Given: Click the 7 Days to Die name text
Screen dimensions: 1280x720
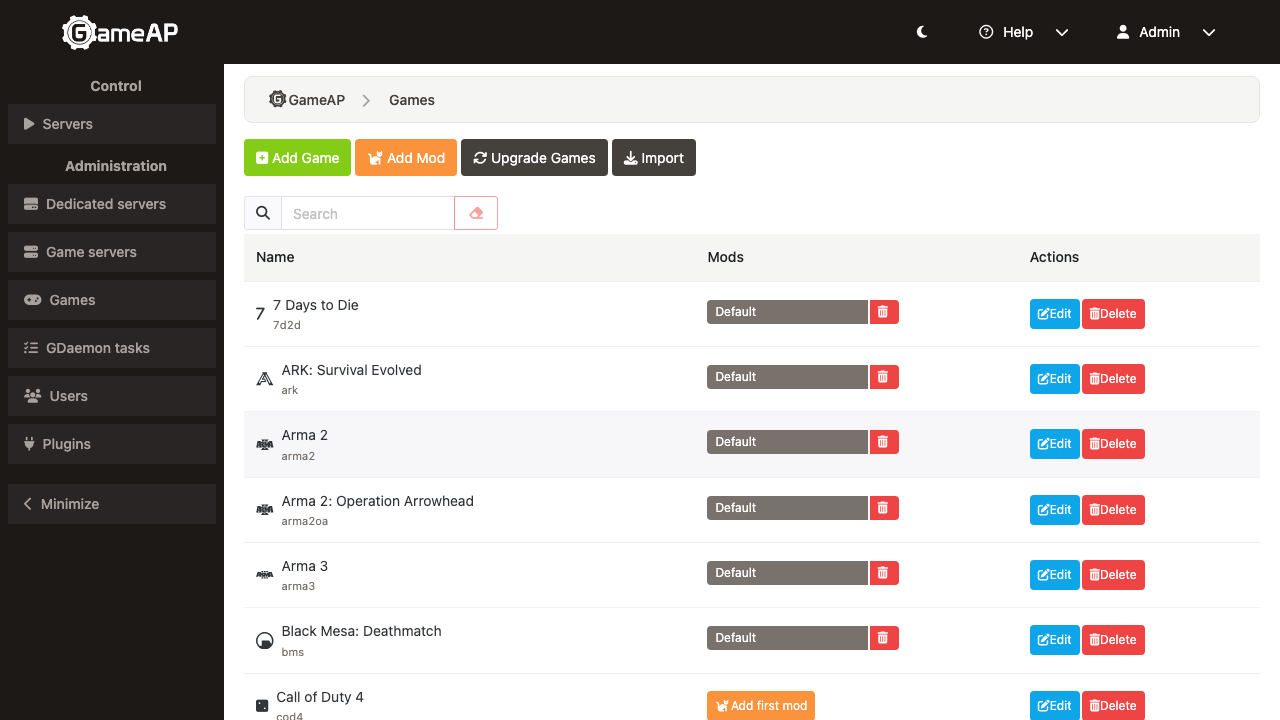Looking at the screenshot, I should coord(315,305).
